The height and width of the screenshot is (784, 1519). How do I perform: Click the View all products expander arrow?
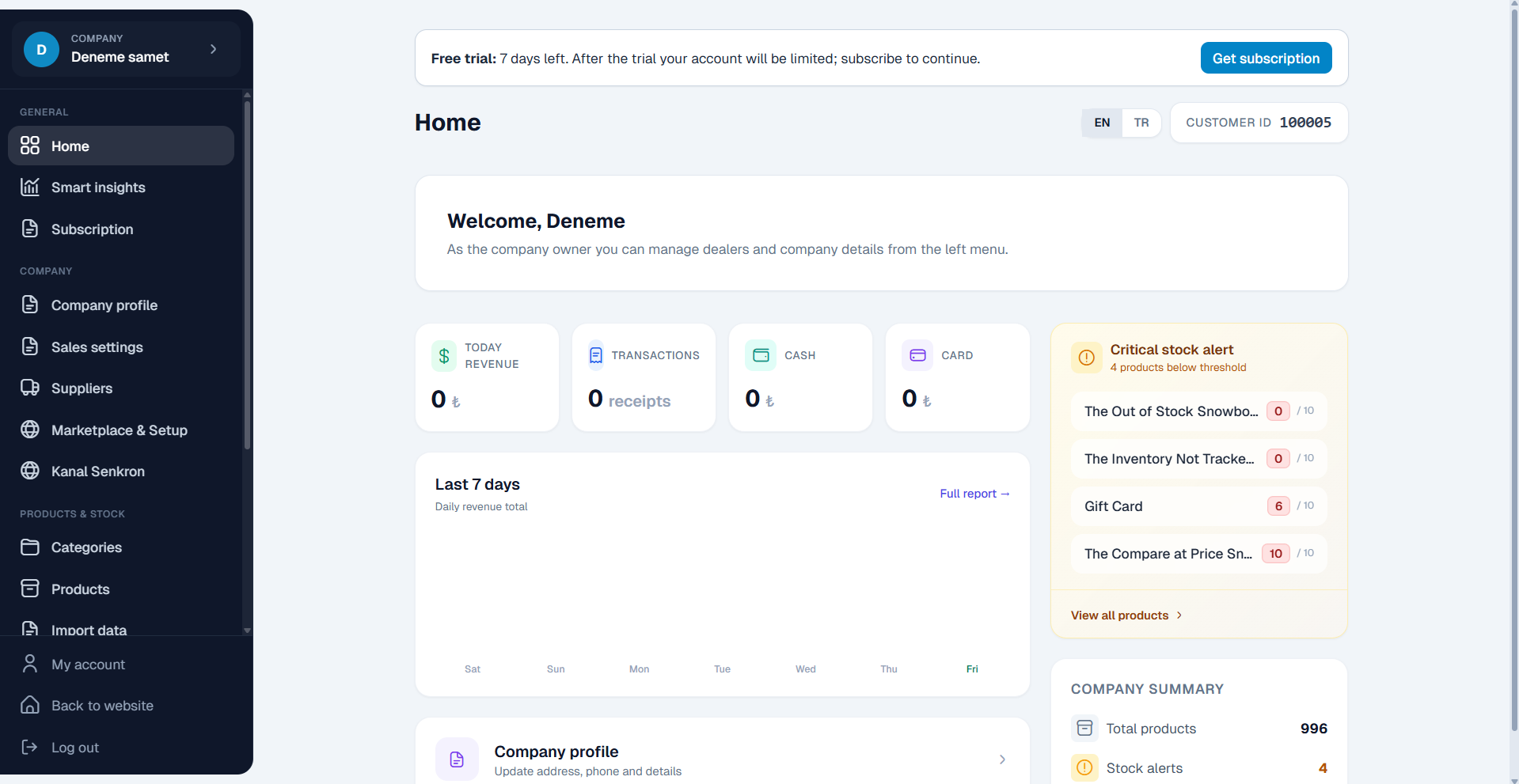point(1178,615)
